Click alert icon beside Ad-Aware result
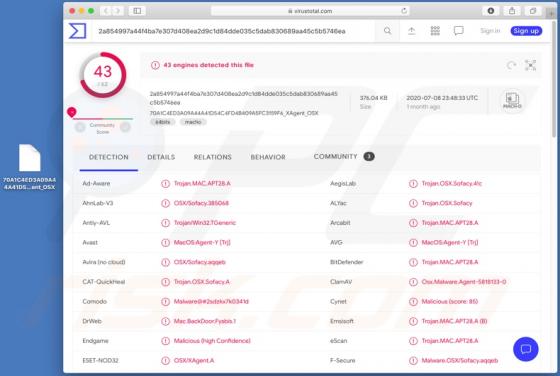 (165, 184)
